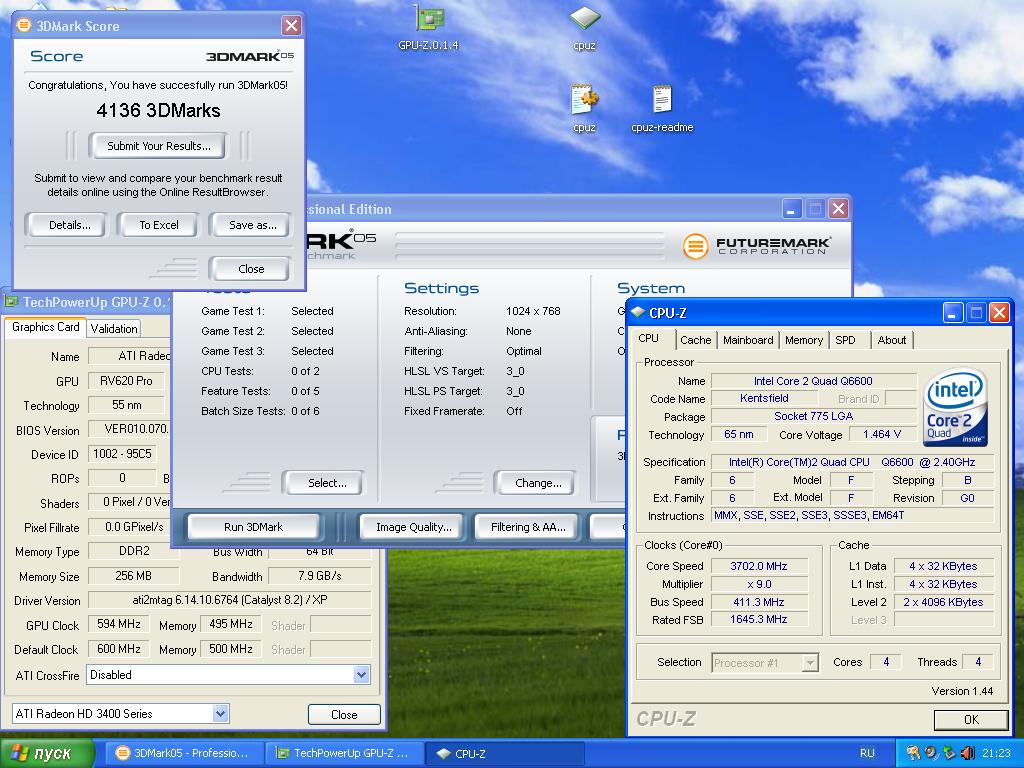Viewport: 1024px width, 768px height.
Task: Export score To Excel
Action: (x=159, y=225)
